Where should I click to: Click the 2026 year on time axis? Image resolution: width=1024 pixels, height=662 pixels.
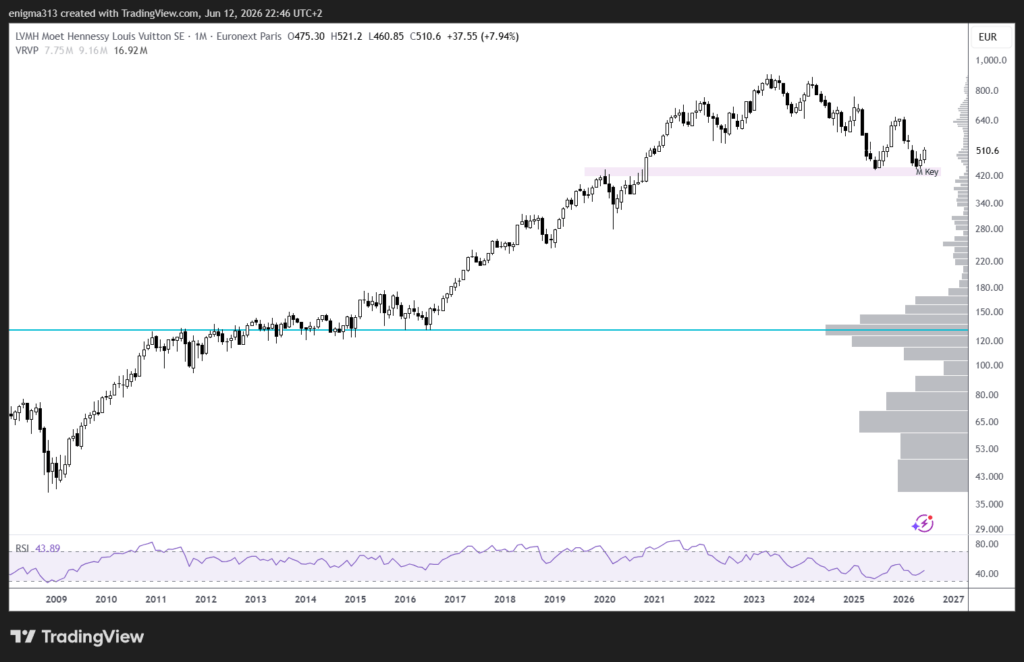pyautogui.click(x=904, y=599)
